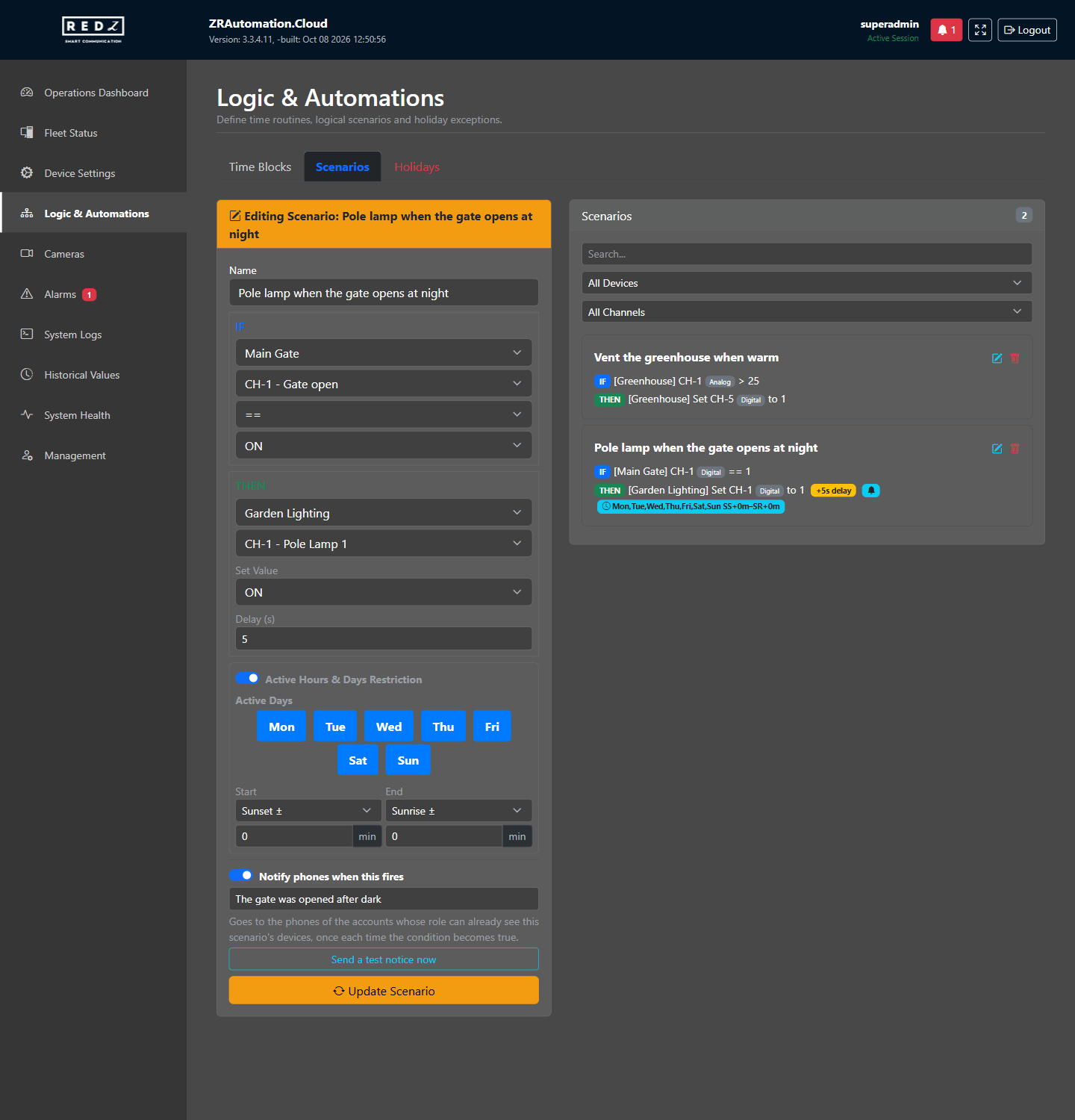The width and height of the screenshot is (1075, 1120).
Task: Open the CH-1 - Gate open channel dropdown
Action: click(x=384, y=384)
